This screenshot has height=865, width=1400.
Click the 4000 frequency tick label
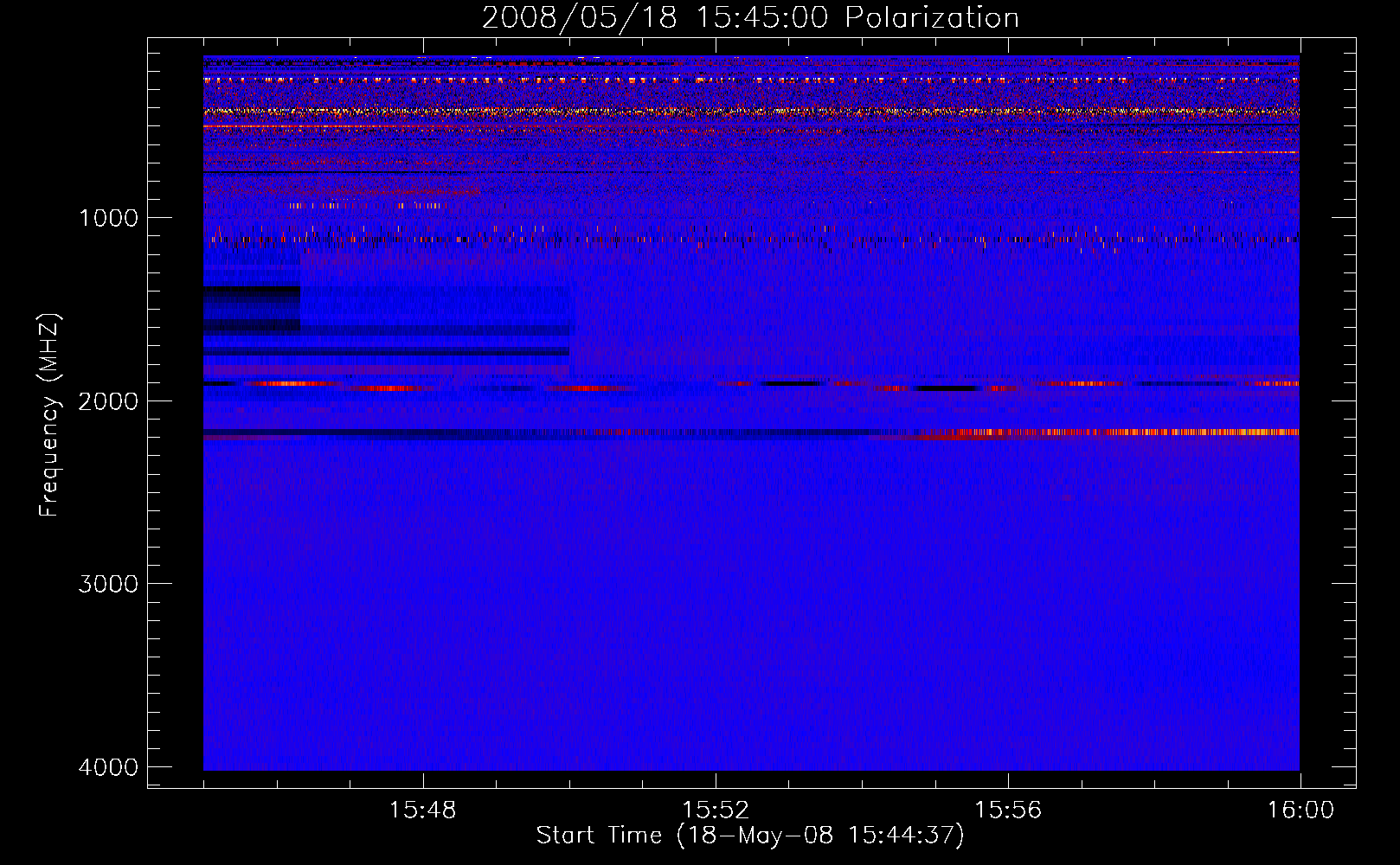pos(108,767)
